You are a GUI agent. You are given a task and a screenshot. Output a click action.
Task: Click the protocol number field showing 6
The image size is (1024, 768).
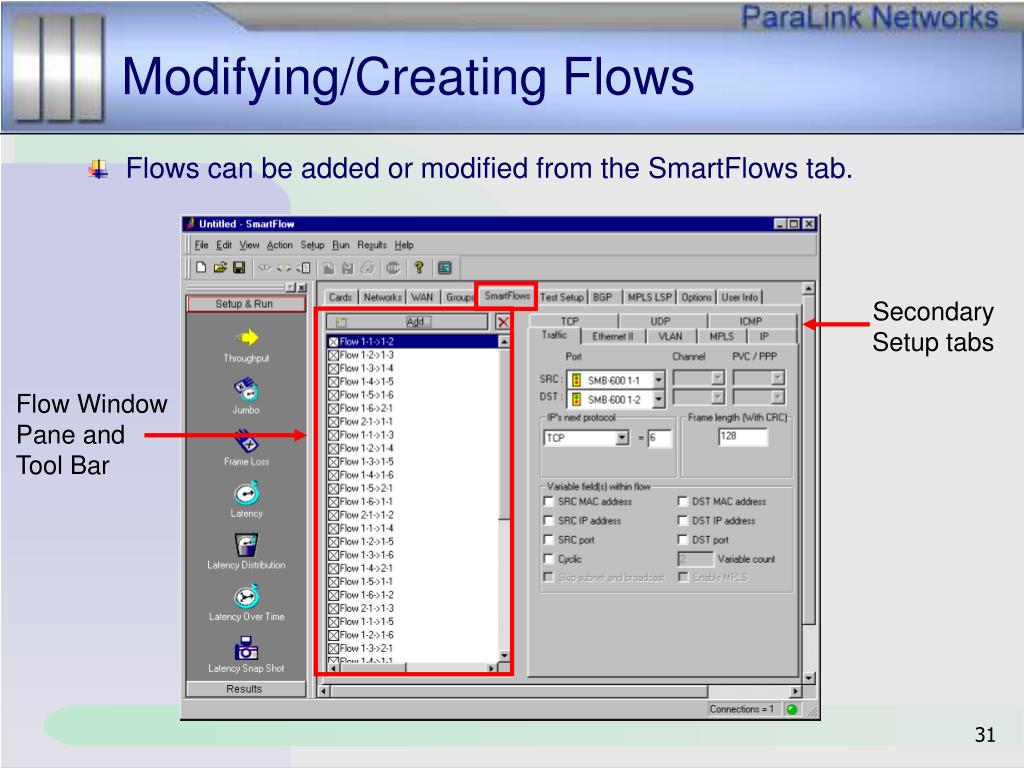click(659, 438)
